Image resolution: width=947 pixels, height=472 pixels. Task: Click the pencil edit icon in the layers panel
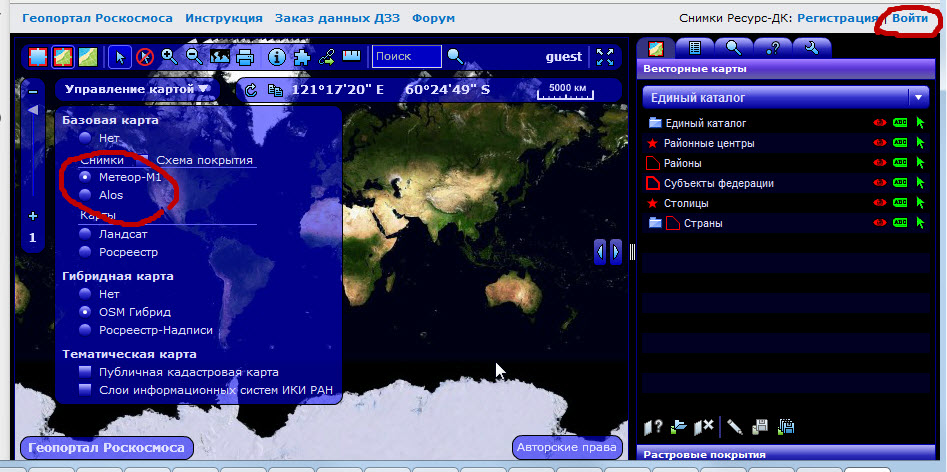735,427
